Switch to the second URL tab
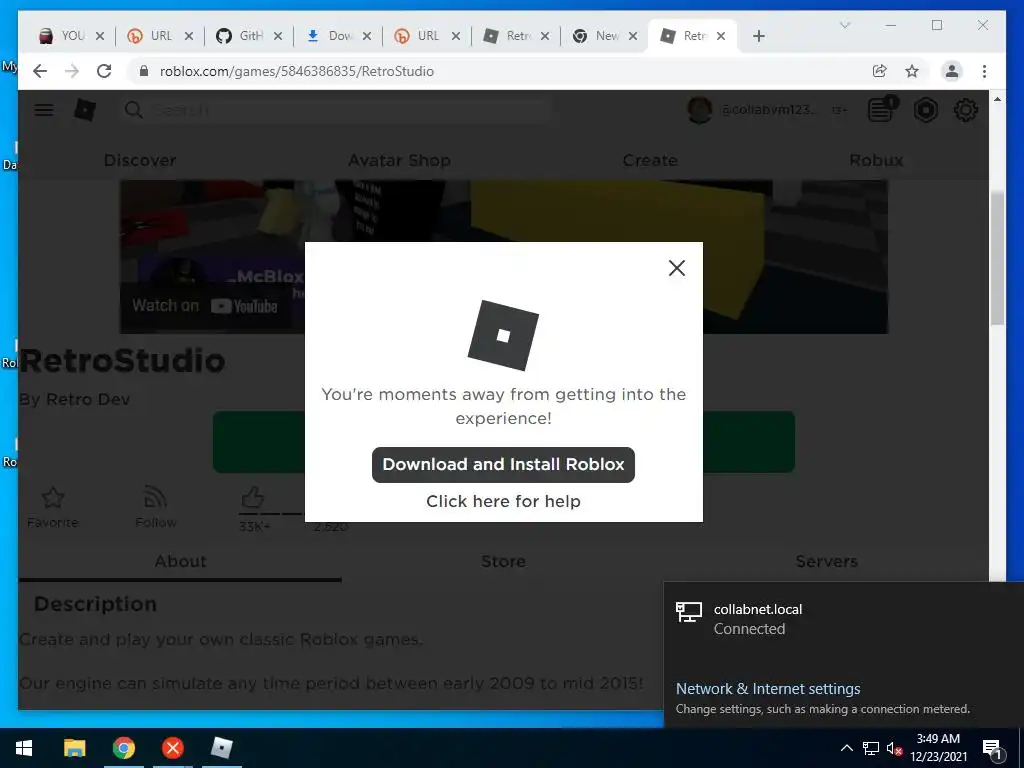Screen dimensions: 1024x768 coord(419,36)
